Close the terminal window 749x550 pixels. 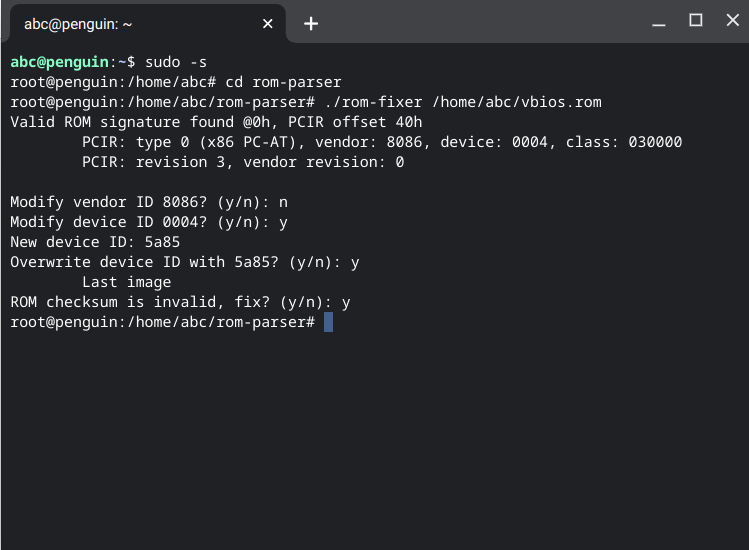(732, 20)
